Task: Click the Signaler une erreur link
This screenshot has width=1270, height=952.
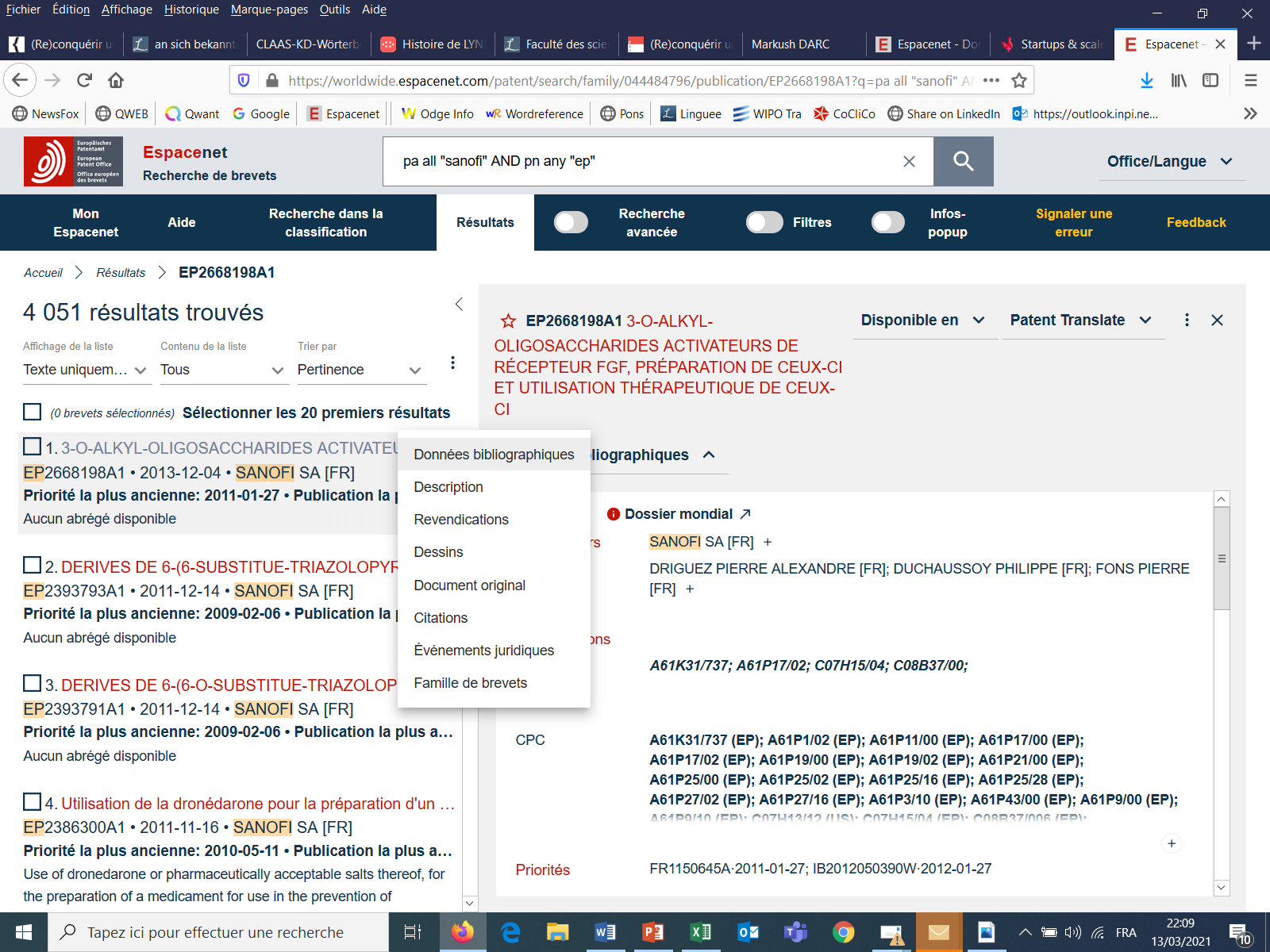Action: pos(1073,222)
